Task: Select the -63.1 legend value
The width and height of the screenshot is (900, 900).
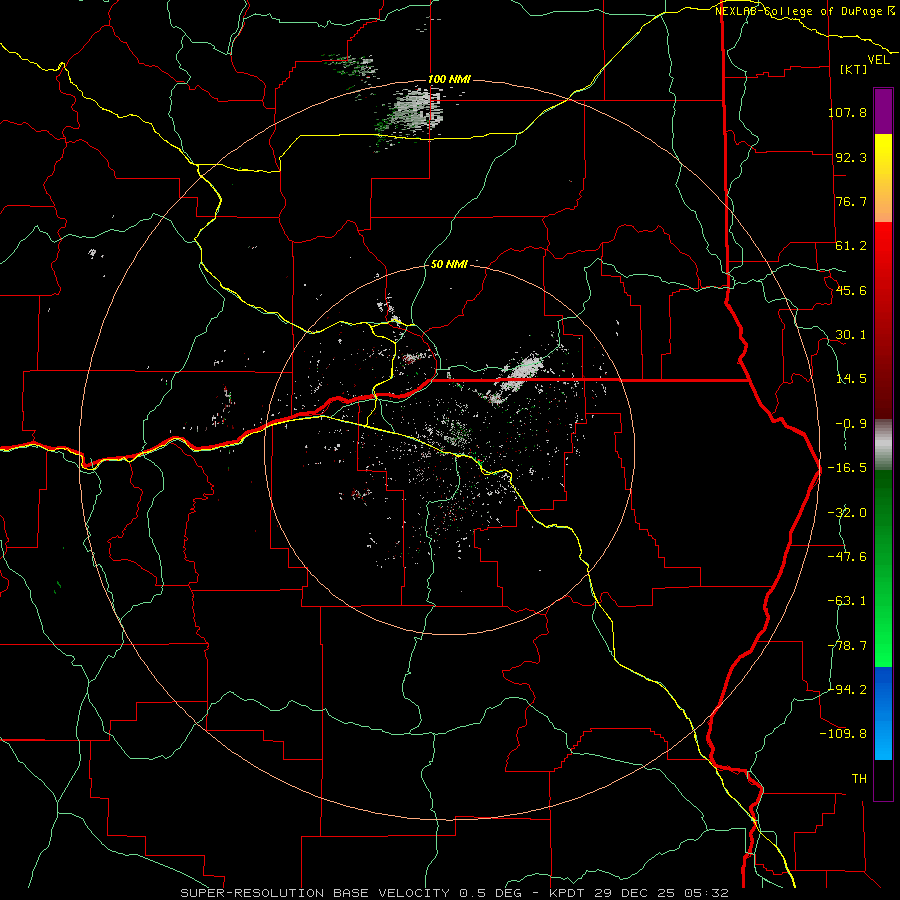Action: [847, 601]
